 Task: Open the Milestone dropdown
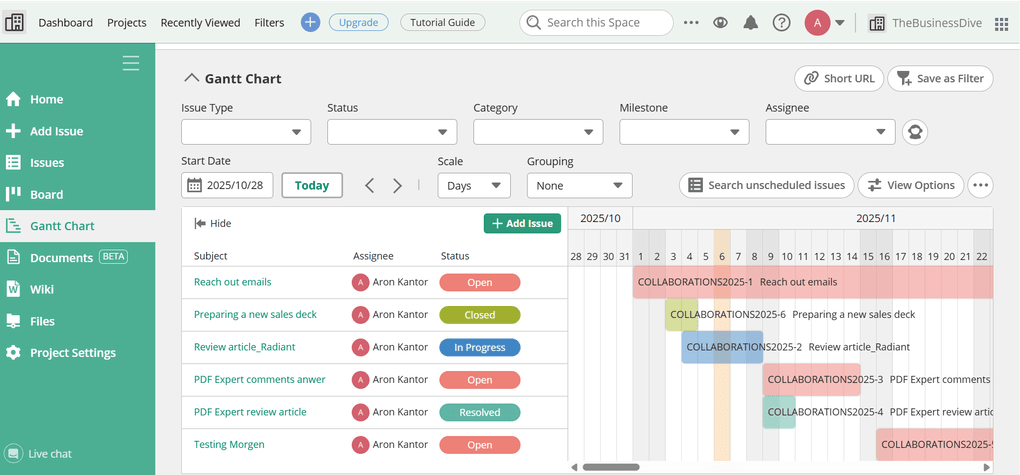(x=684, y=132)
